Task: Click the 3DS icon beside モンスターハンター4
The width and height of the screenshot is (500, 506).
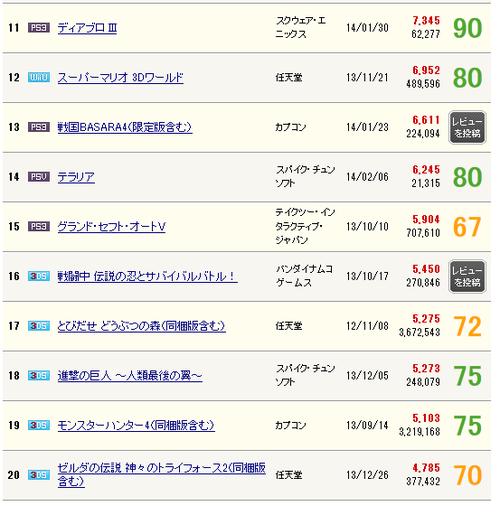Action: 39,425
